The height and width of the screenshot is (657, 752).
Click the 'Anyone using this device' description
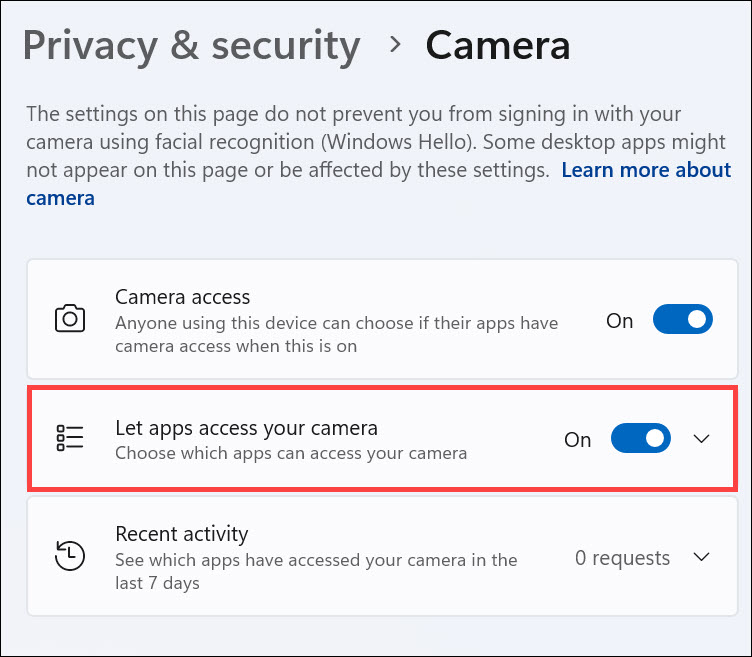pos(336,334)
